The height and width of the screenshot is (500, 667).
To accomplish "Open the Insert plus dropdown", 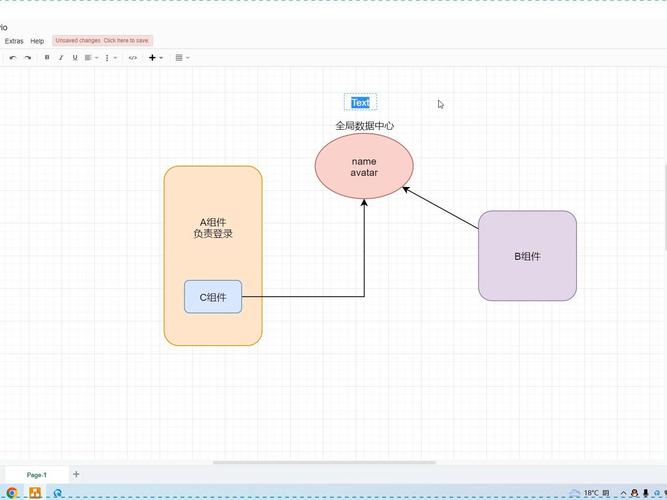I will click(155, 58).
